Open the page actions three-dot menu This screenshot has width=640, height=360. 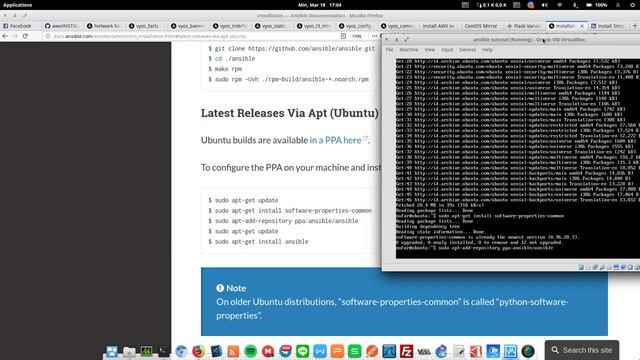pyautogui.click(x=374, y=36)
